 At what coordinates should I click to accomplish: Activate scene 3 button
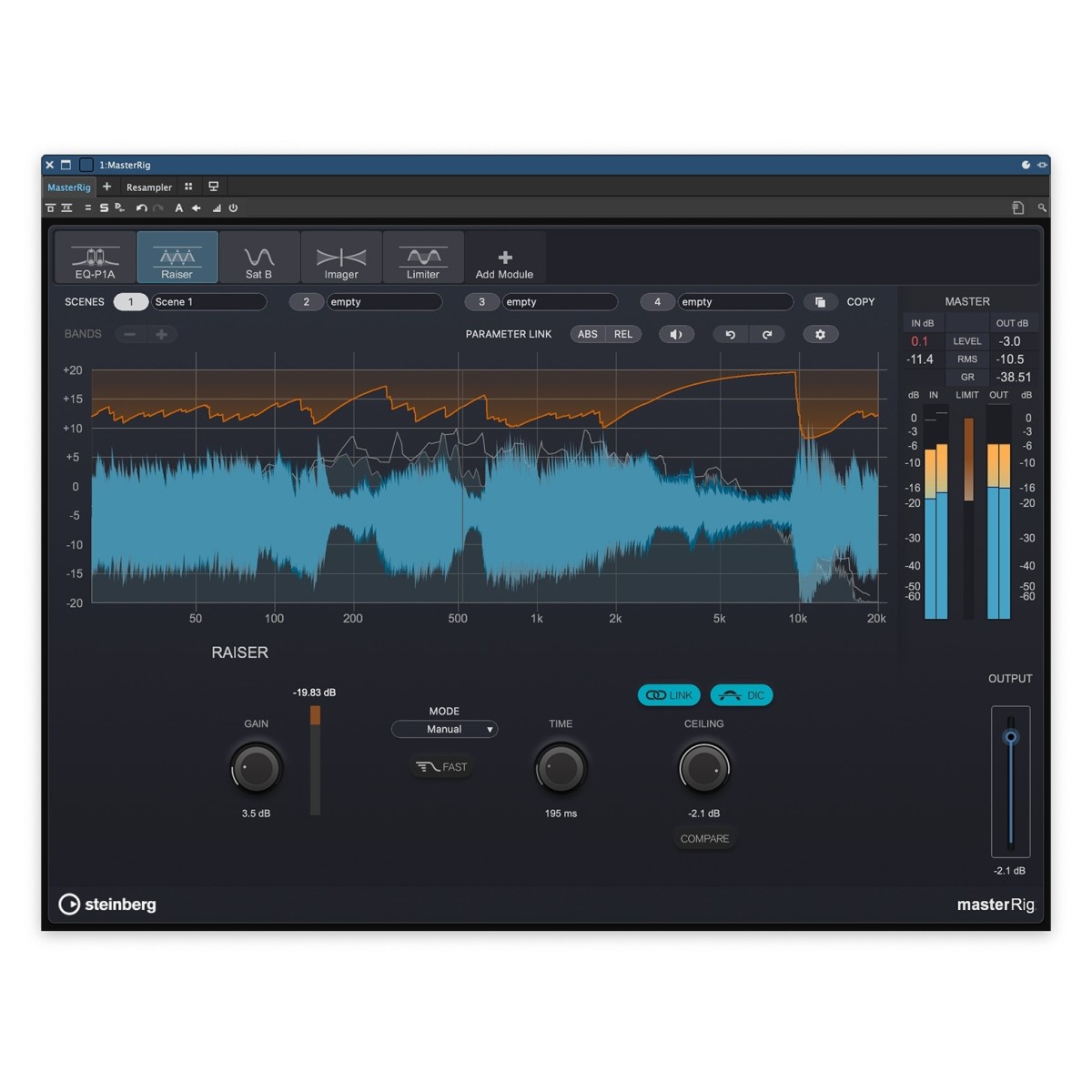[482, 302]
